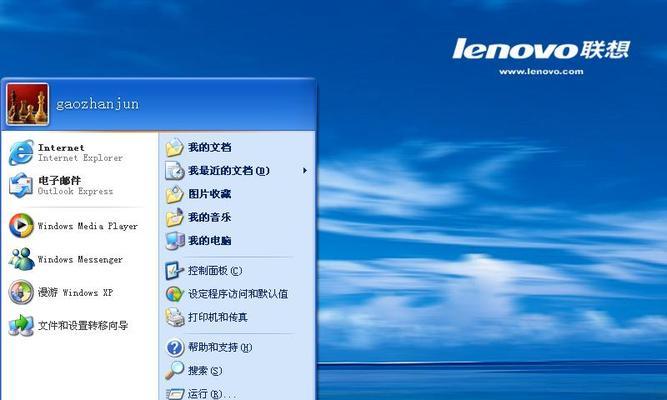Click the 帮助和支持 question mark icon
Screen dimensions: 667x400
tap(174, 348)
